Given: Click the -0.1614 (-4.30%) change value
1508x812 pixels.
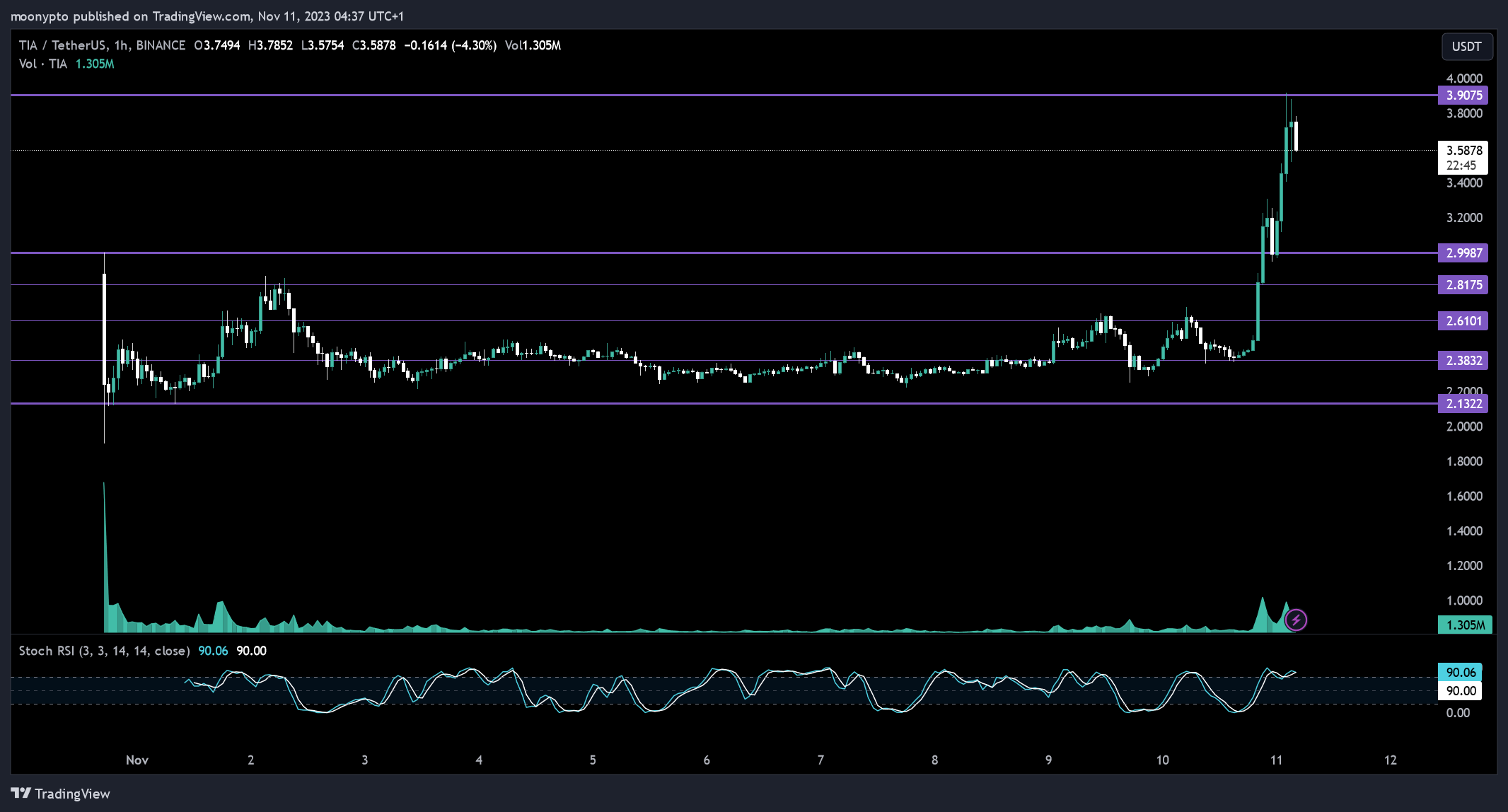Looking at the screenshot, I should coord(450,45).
